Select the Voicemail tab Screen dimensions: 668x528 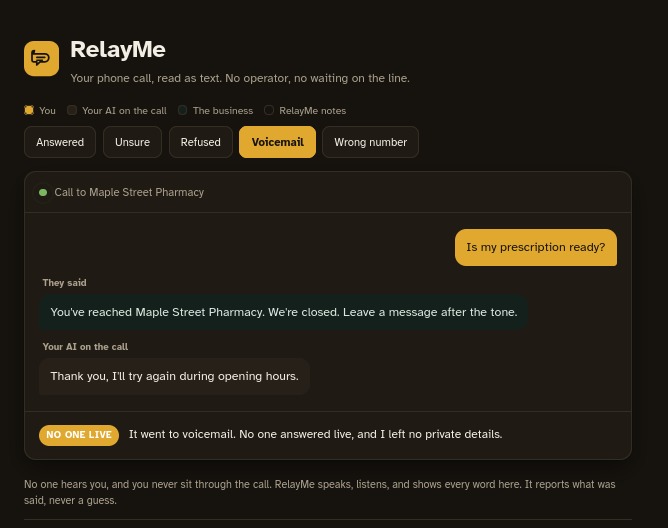click(277, 142)
